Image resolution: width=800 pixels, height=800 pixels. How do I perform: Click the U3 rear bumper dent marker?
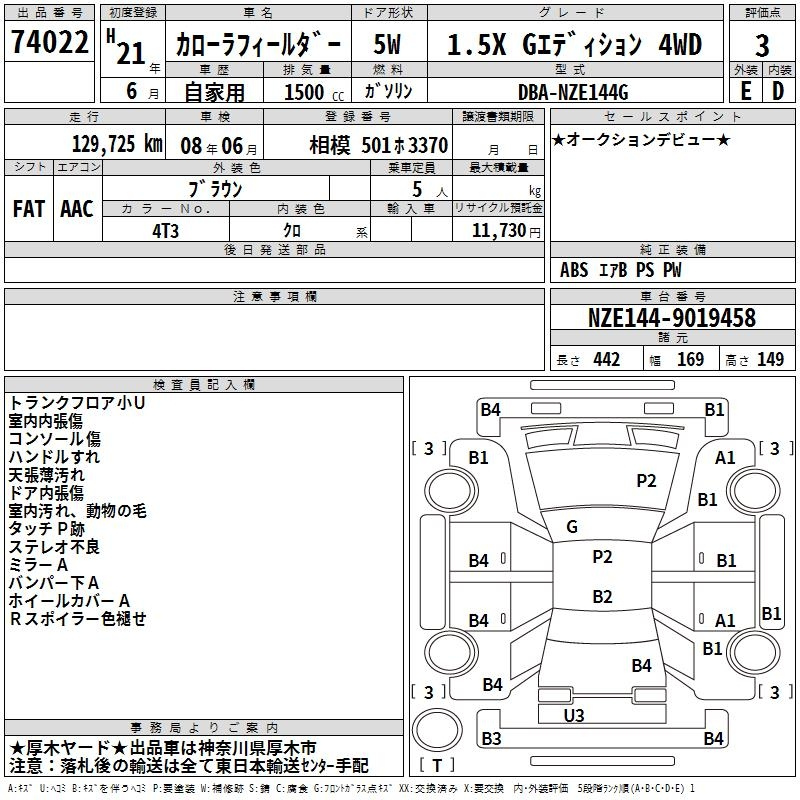point(574,715)
